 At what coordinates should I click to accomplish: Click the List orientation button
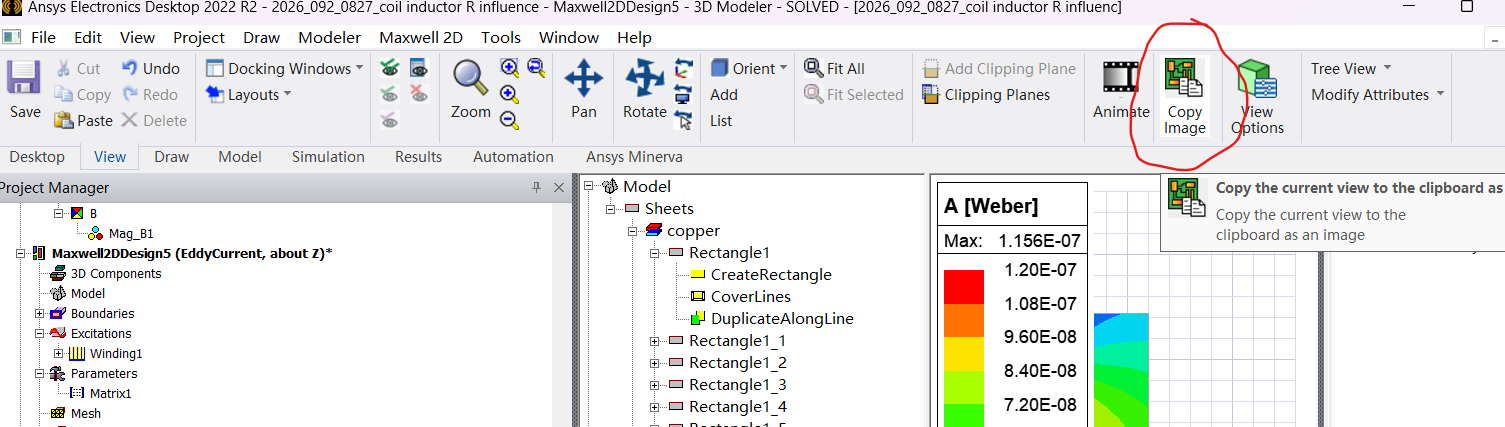pyautogui.click(x=721, y=121)
